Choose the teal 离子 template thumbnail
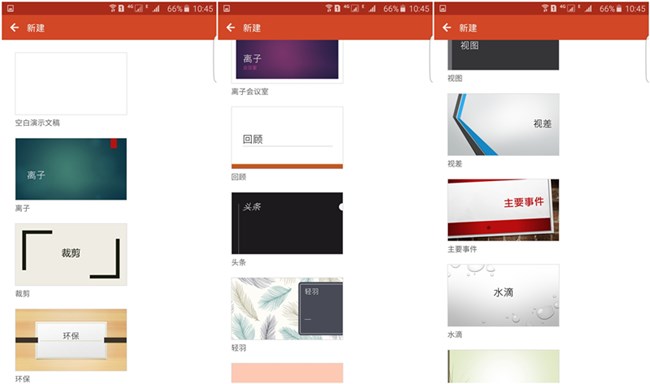 (x=71, y=169)
